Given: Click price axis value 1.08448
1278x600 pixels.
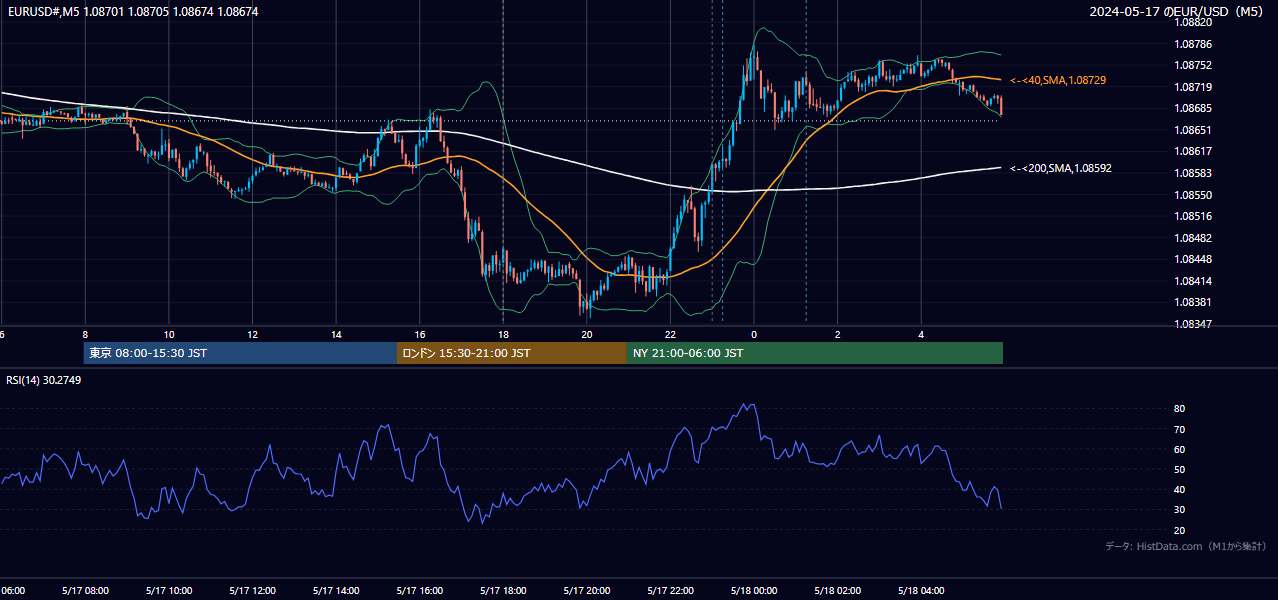Looking at the screenshot, I should coord(1193,260).
